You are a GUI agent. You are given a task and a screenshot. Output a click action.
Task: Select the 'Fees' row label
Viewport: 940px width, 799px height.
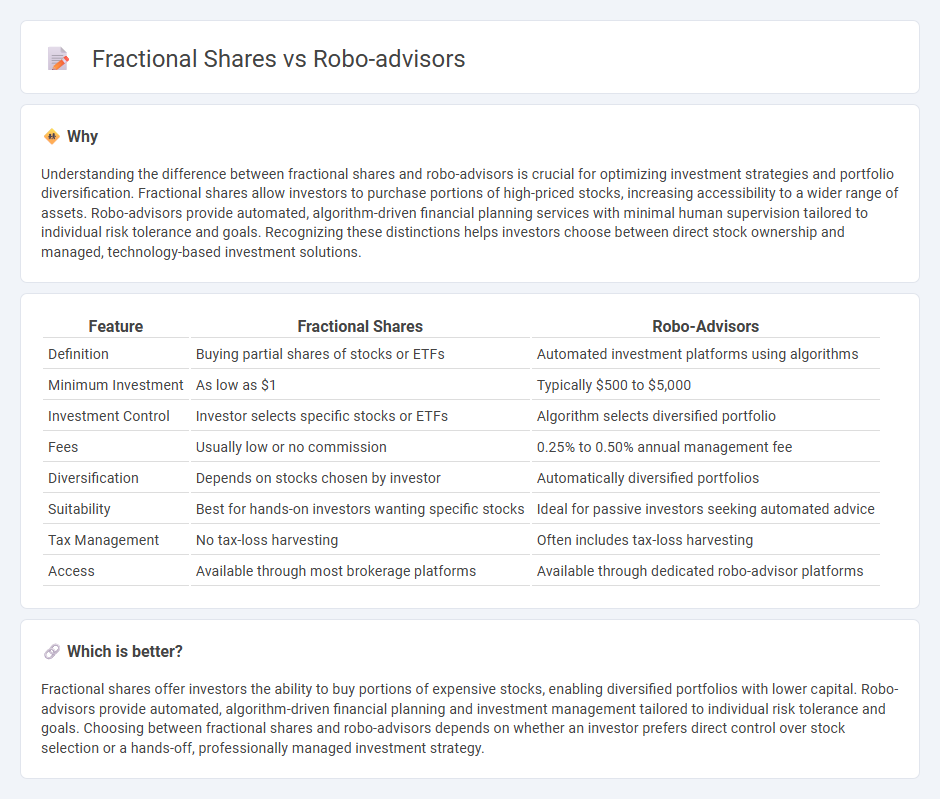click(63, 447)
